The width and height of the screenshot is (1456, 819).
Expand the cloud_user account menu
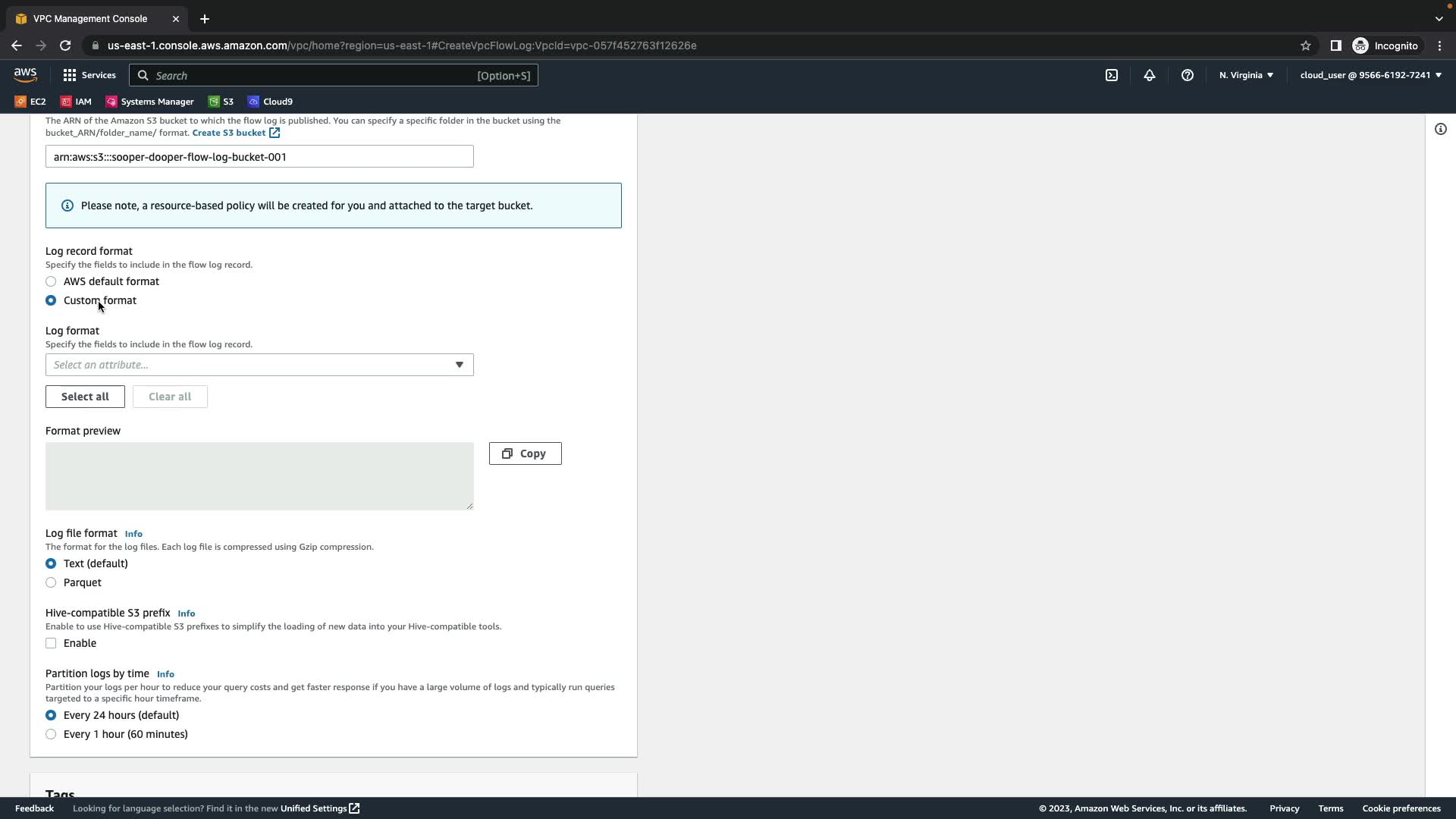[x=1370, y=75]
